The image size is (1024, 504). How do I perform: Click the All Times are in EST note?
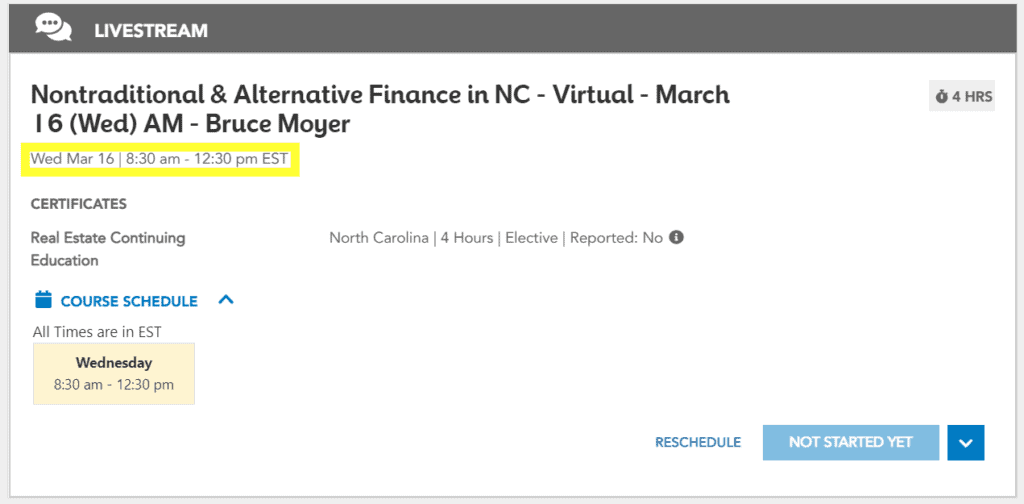click(97, 332)
